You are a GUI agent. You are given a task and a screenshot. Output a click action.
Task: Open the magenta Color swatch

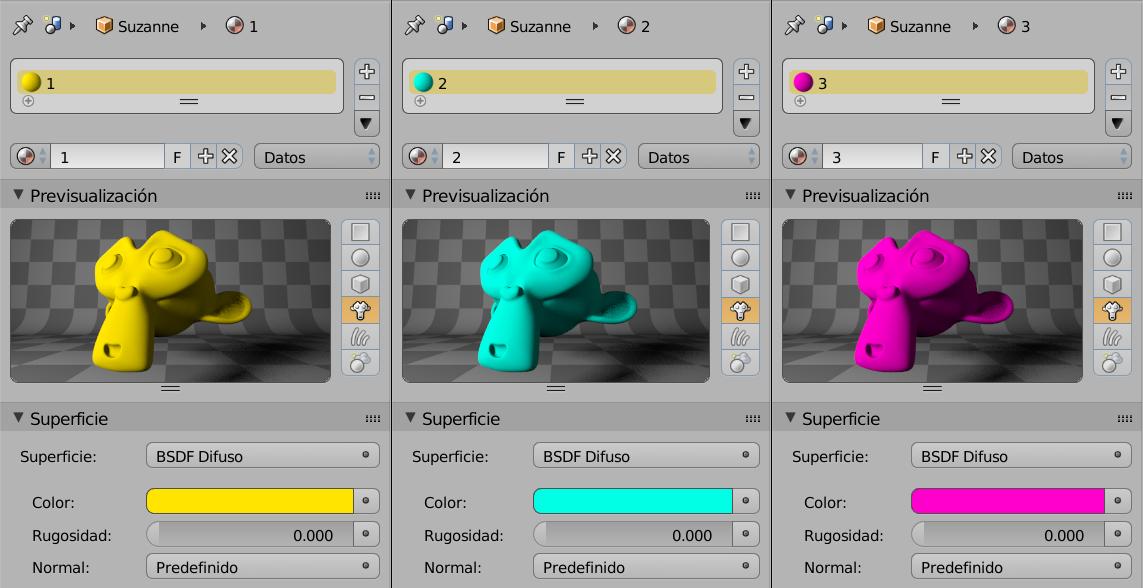coord(1008,501)
